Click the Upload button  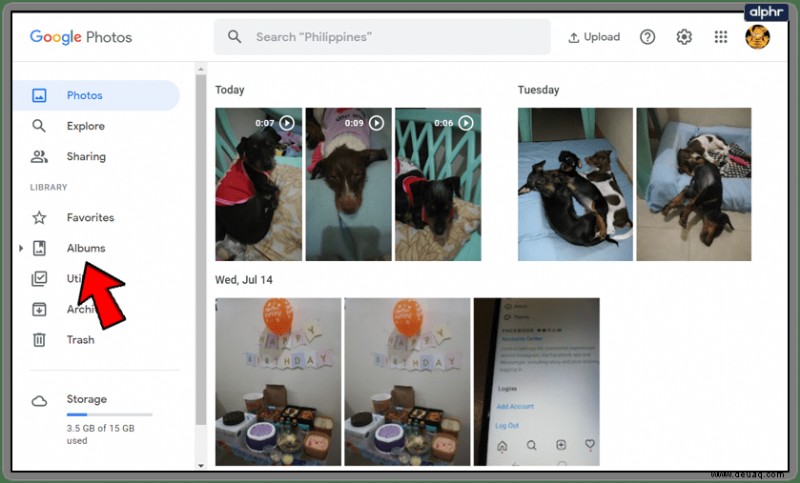[x=594, y=37]
